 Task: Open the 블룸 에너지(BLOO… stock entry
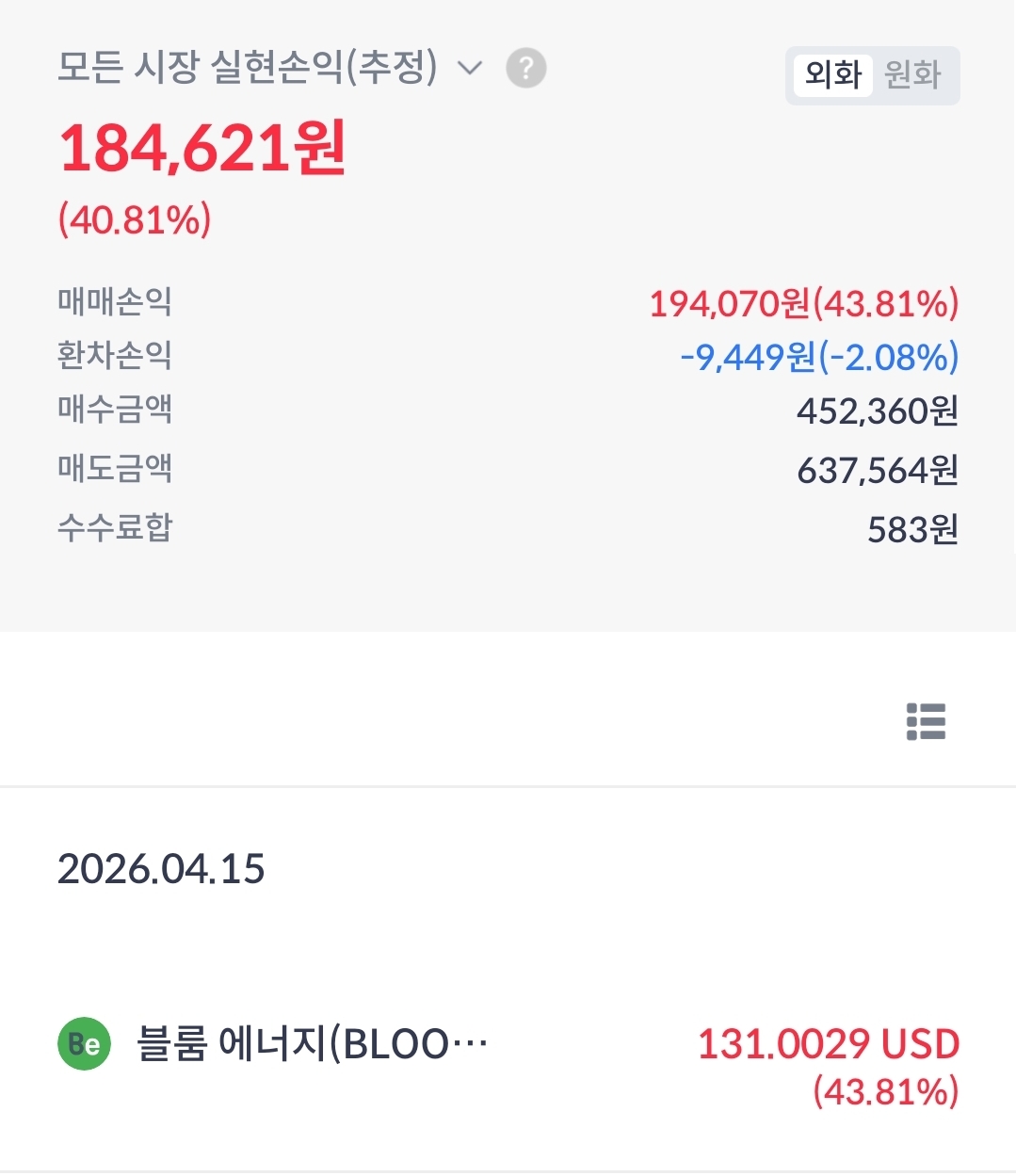coord(312,1044)
